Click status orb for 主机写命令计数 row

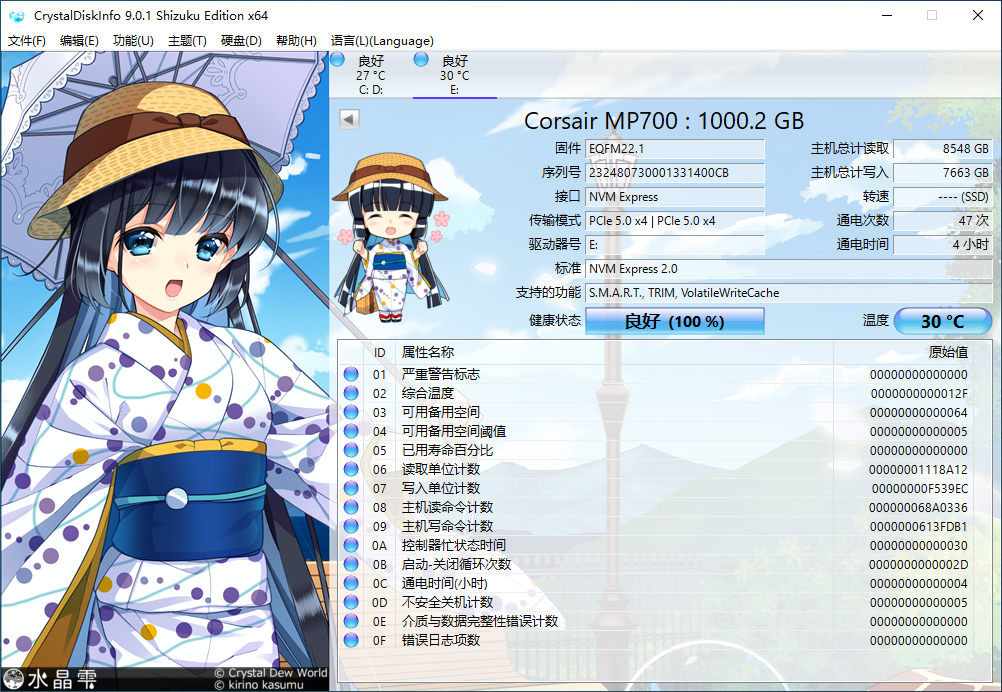(351, 526)
